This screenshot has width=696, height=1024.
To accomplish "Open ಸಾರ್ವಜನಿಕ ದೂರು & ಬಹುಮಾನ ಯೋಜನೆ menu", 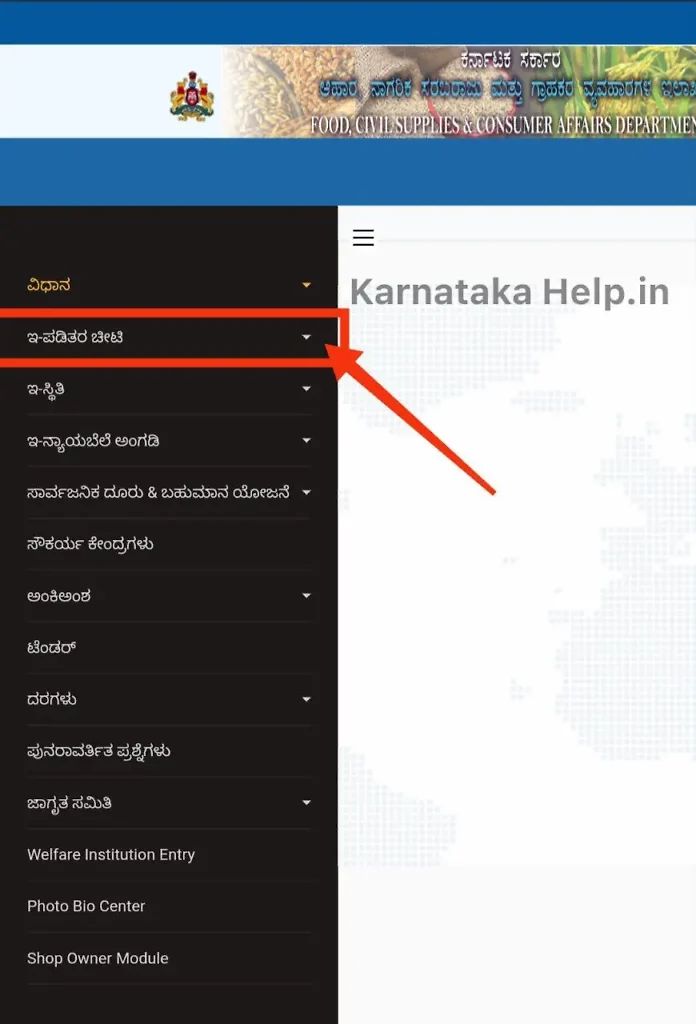I will (x=158, y=492).
